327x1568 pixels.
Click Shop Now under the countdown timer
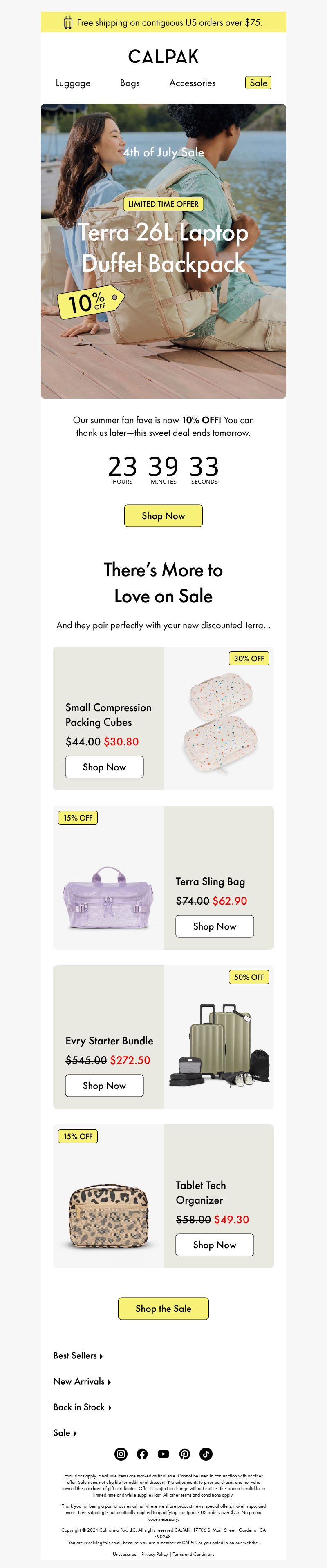tap(163, 515)
